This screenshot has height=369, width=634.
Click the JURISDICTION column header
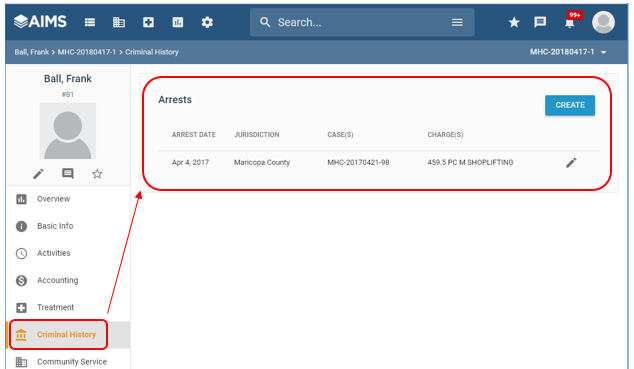256,135
